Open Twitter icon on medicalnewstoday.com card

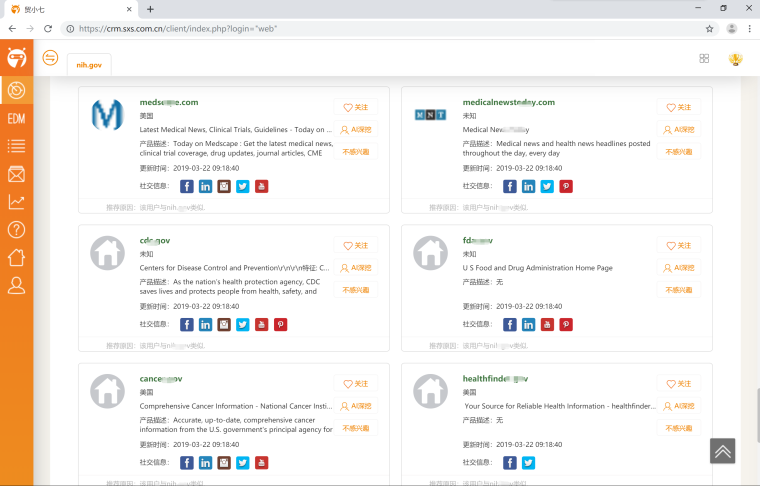pos(547,186)
